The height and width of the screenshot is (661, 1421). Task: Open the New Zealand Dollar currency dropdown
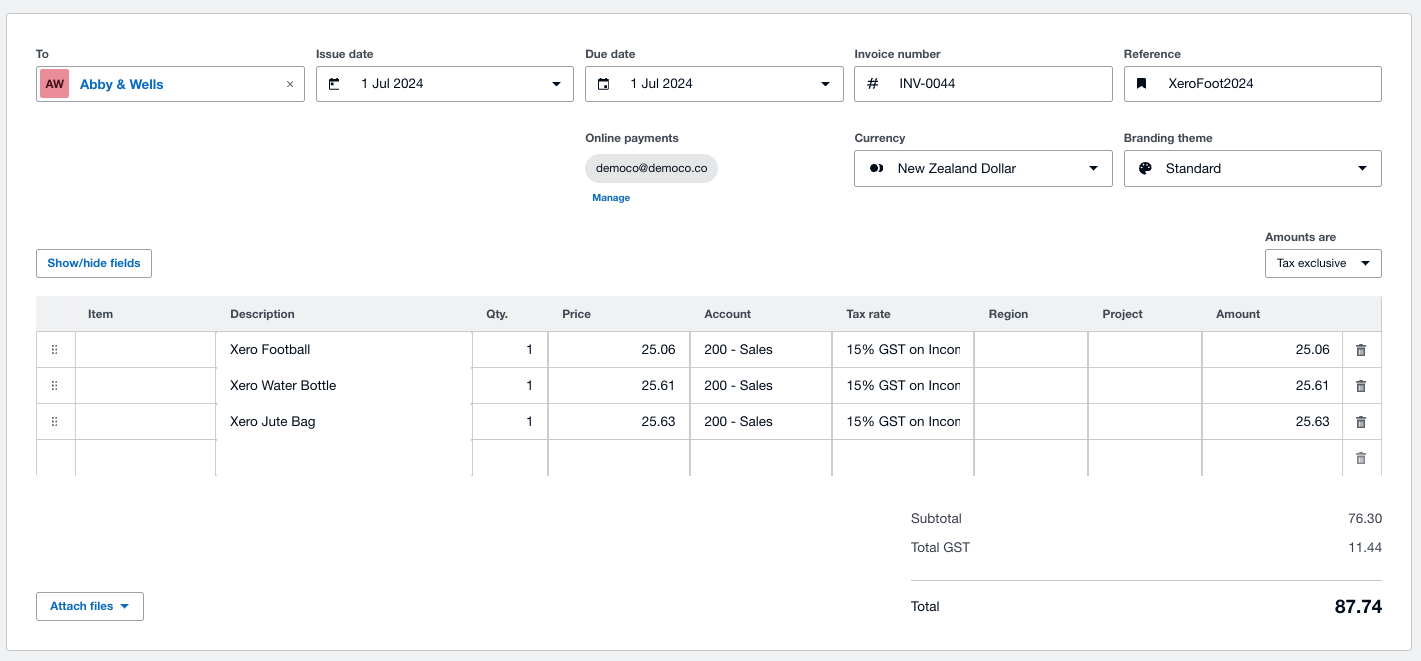(x=1094, y=168)
